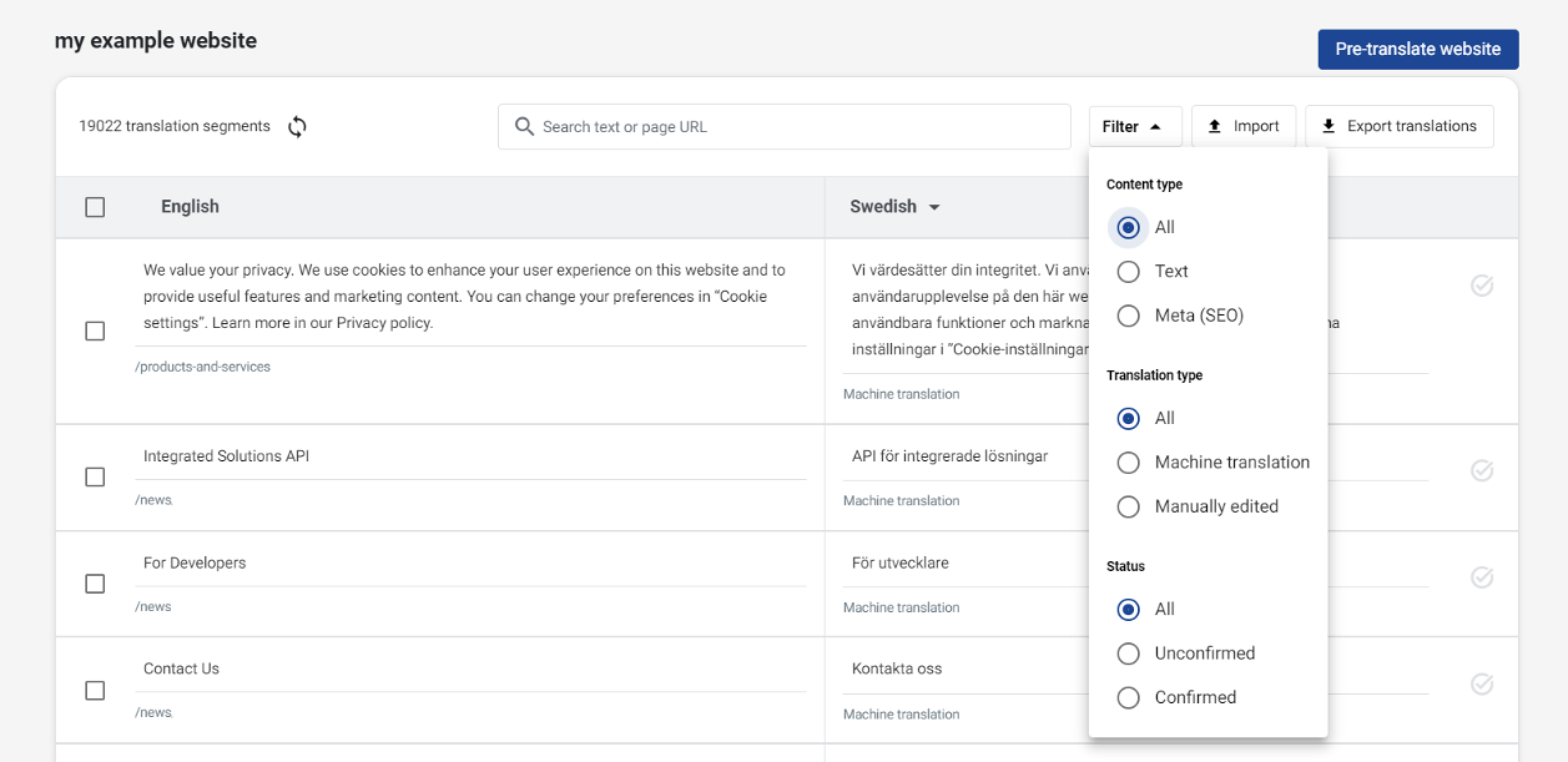
Task: Click Export translations button
Action: 1400,127
